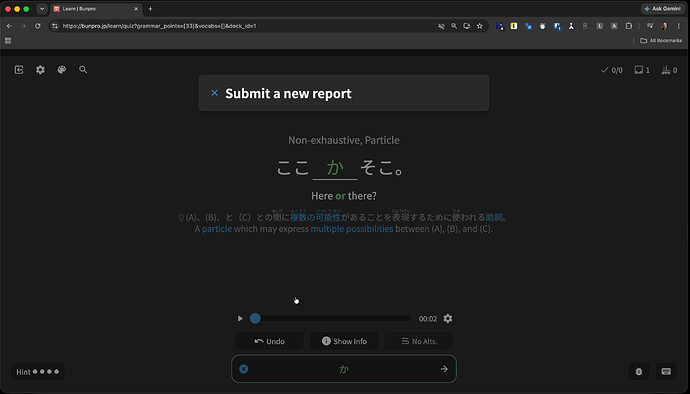Image resolution: width=690 pixels, height=394 pixels.
Task: Click the site info icon in address bar
Action: coord(55,26)
